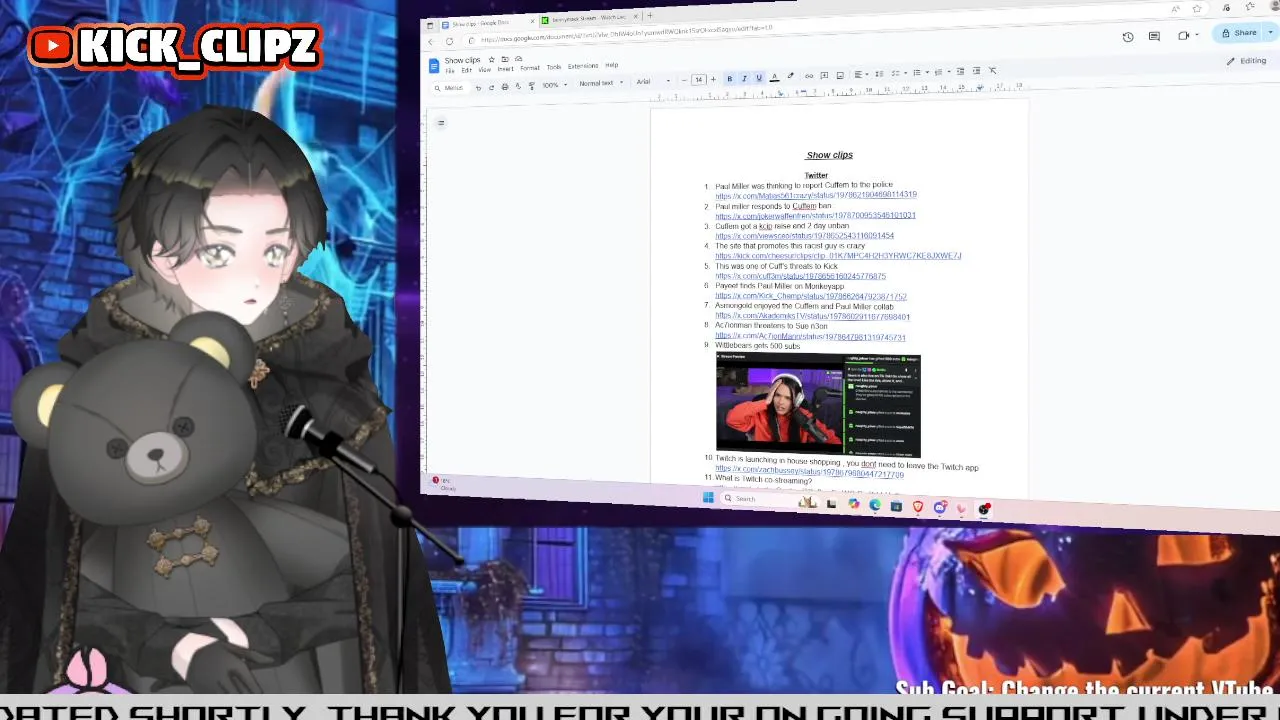Click the Print icon in Docs toolbar
This screenshot has width=1280, height=720.
pos(505,87)
